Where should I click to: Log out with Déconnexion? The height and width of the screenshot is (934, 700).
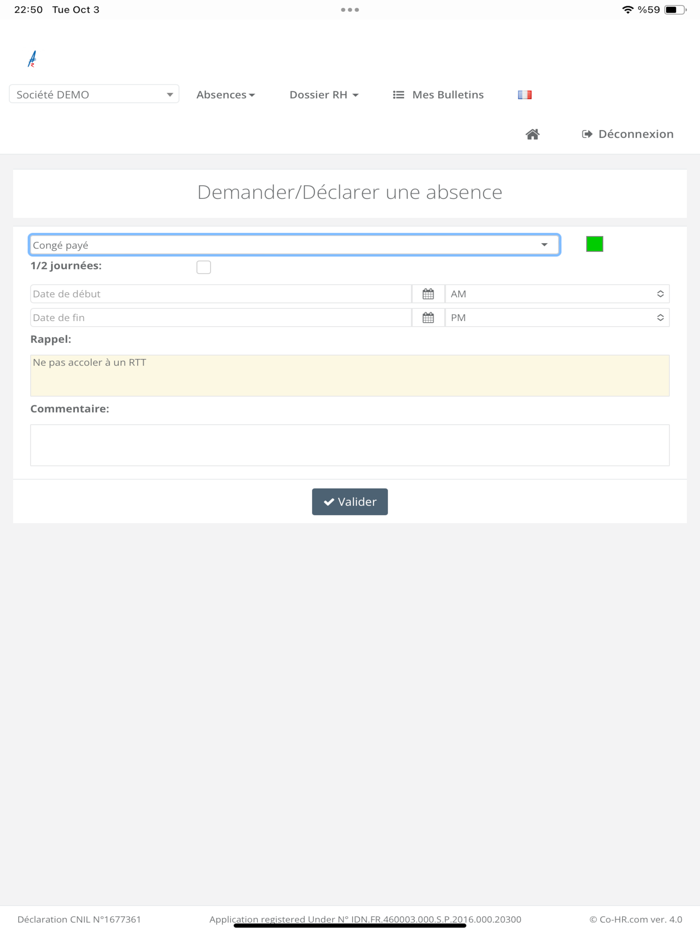(628, 134)
